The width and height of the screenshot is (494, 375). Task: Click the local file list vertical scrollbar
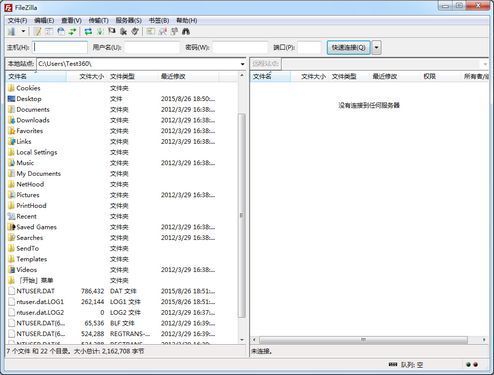(x=242, y=215)
